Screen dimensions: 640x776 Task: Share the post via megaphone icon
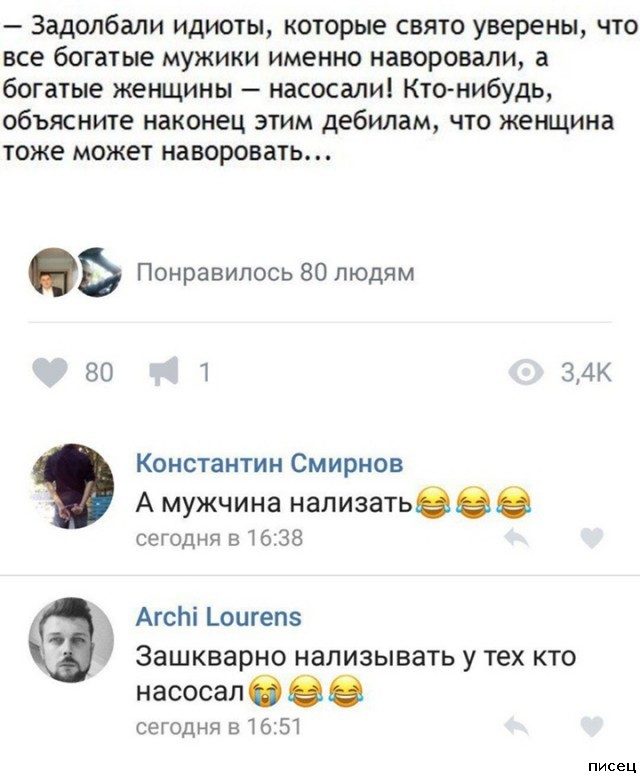(x=165, y=371)
